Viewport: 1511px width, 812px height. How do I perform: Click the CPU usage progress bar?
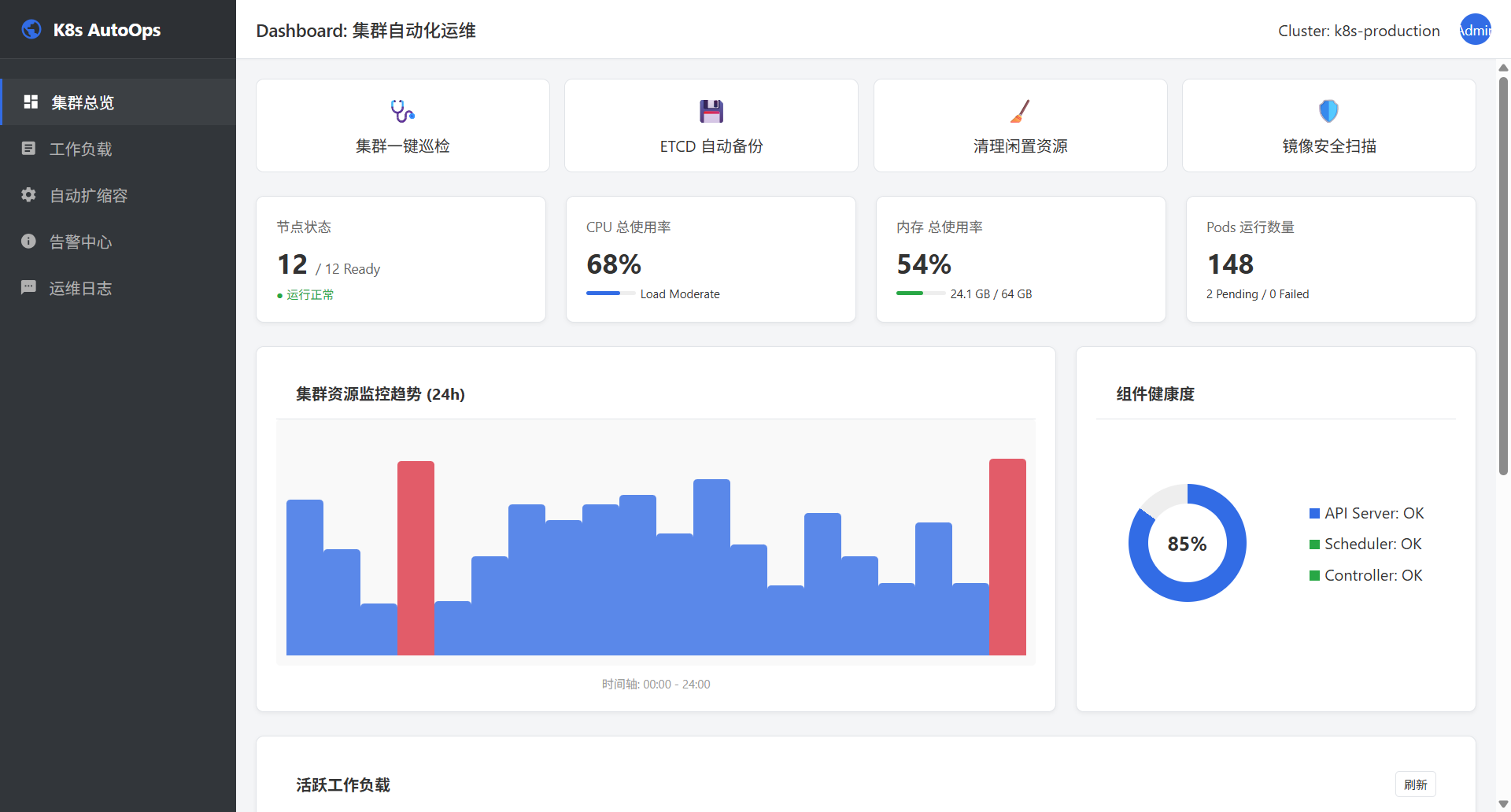pyautogui.click(x=611, y=293)
